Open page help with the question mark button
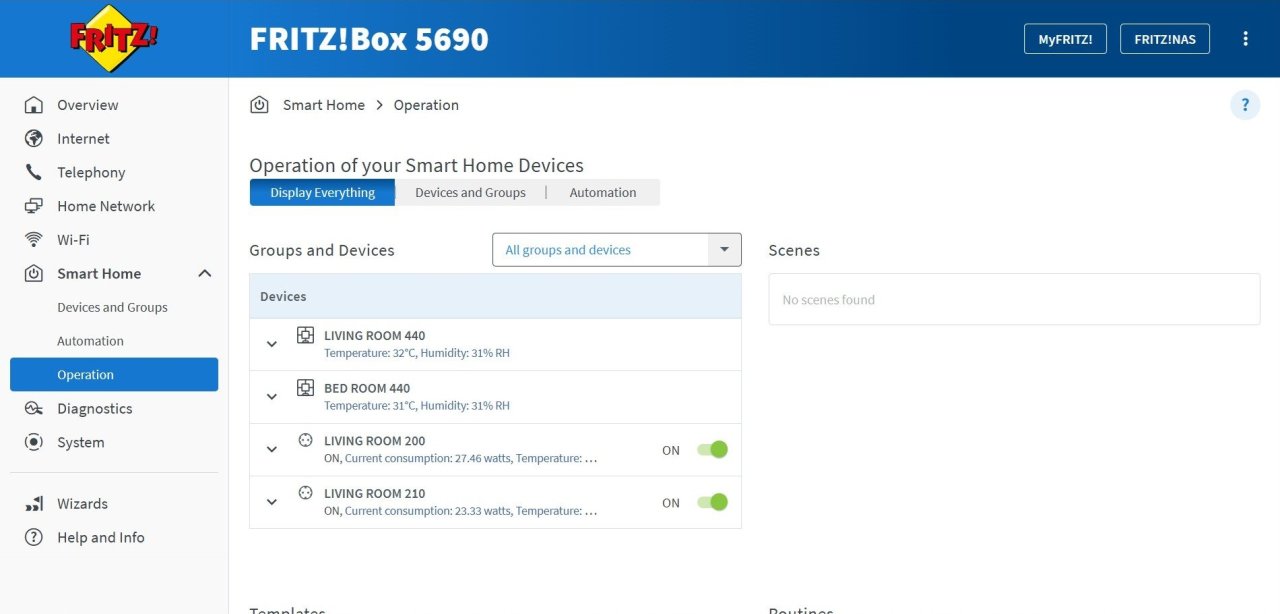Image resolution: width=1280 pixels, height=614 pixels. coord(1245,104)
